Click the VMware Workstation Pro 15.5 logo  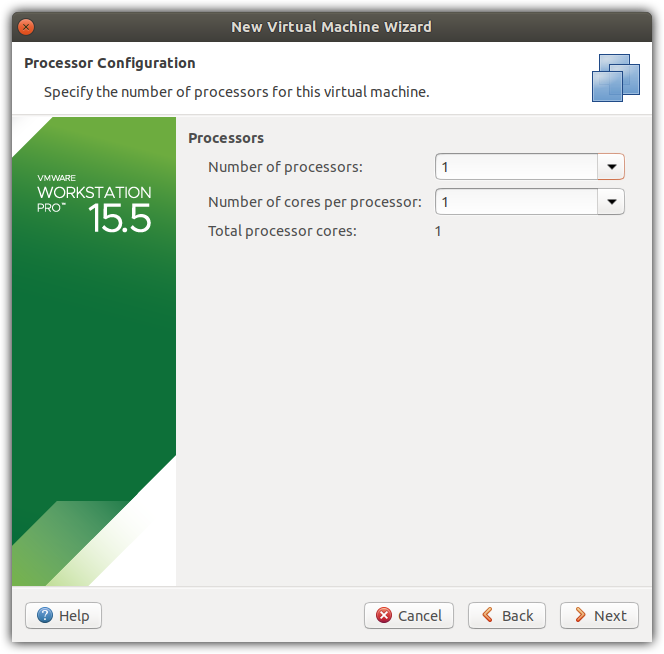(94, 203)
